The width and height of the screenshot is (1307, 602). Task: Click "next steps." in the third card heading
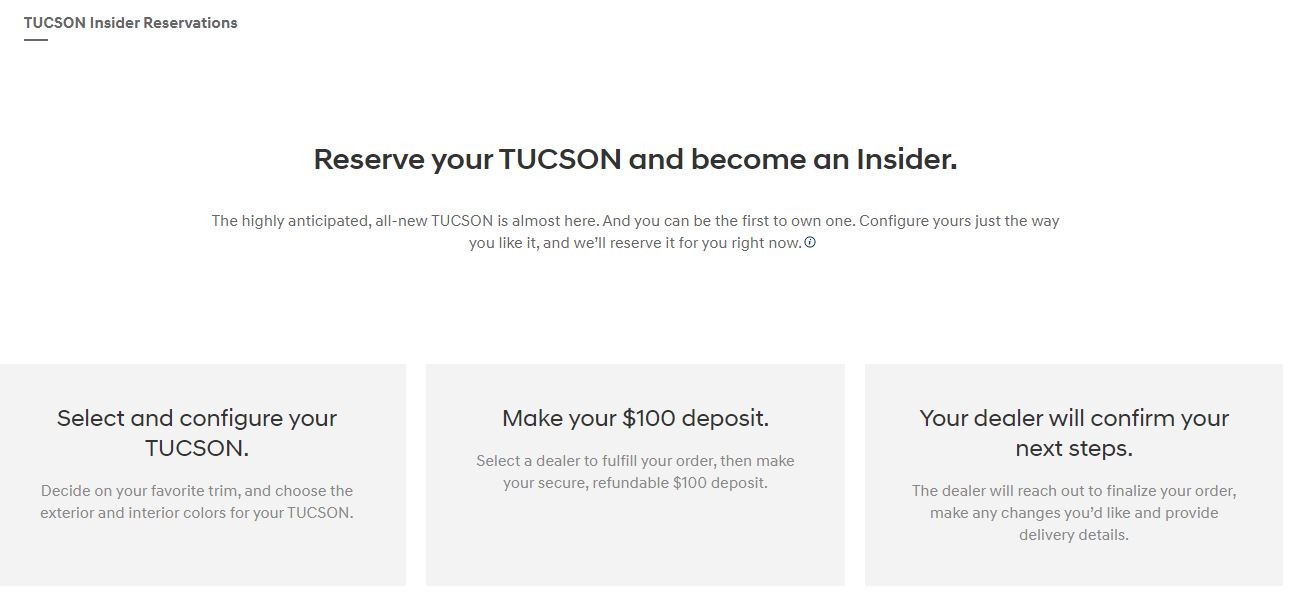pyautogui.click(x=1074, y=448)
